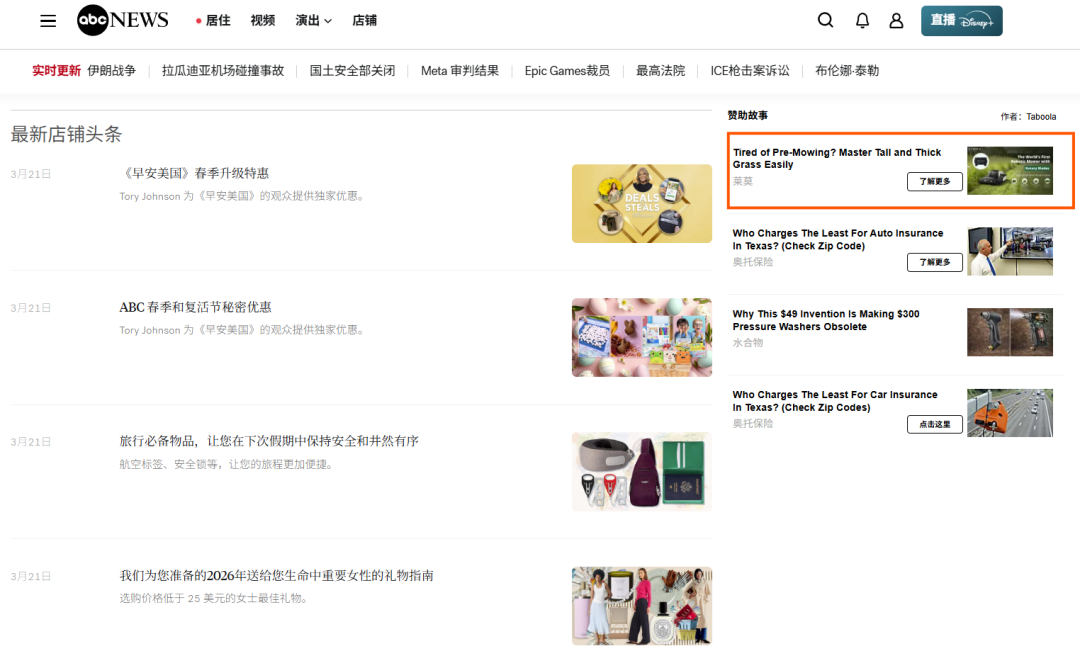Image resolution: width=1080 pixels, height=651 pixels.
Task: Open the 旅行必备物品 travel essentials headline
Action: (x=269, y=441)
